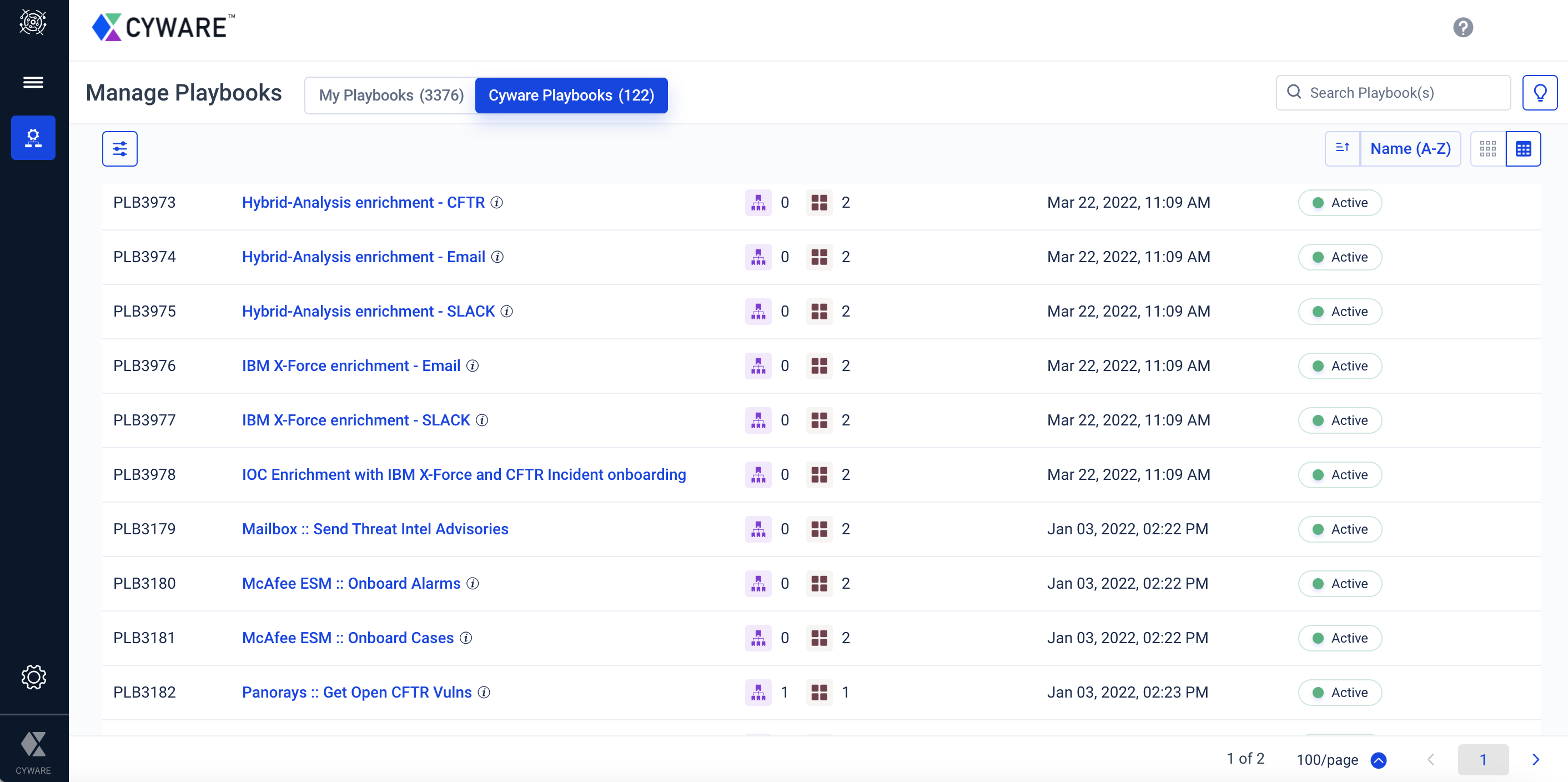
Task: Open the Name (A-Z) sort dropdown
Action: coord(1410,149)
